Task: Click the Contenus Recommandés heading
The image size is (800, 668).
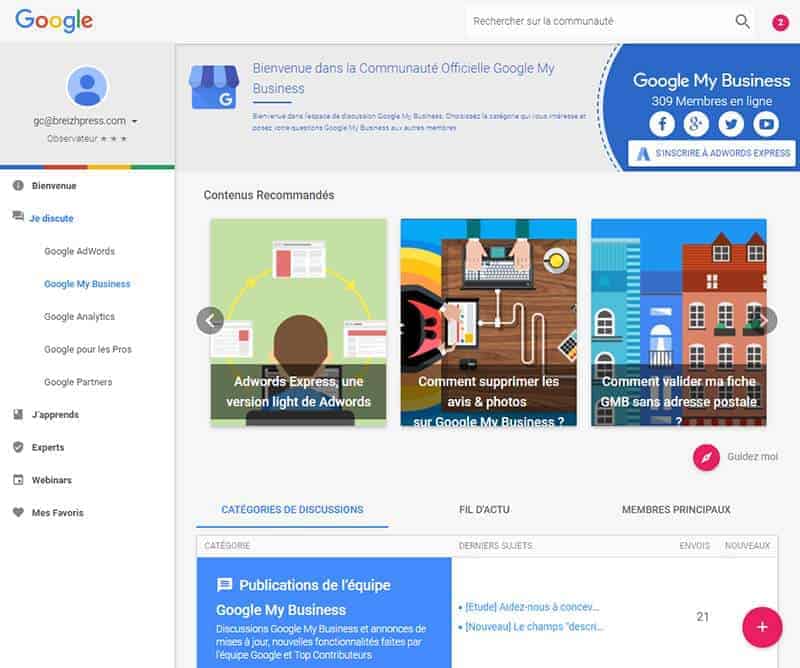Action: [269, 195]
